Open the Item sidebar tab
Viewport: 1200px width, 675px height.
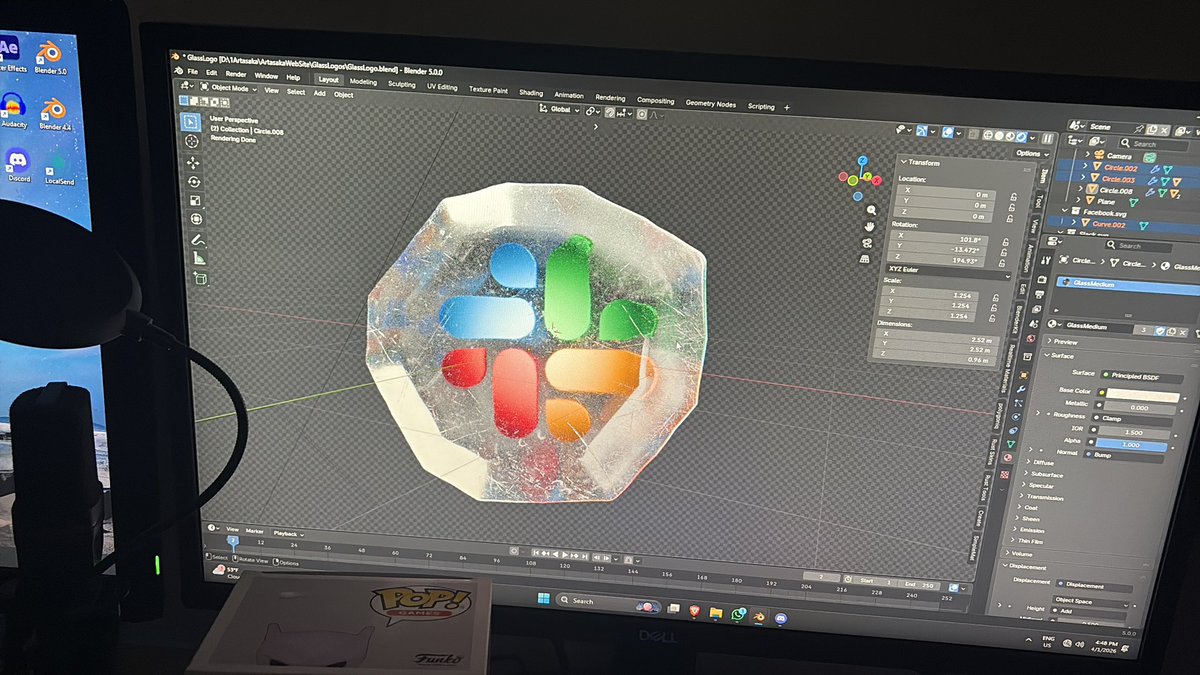coord(1044,175)
